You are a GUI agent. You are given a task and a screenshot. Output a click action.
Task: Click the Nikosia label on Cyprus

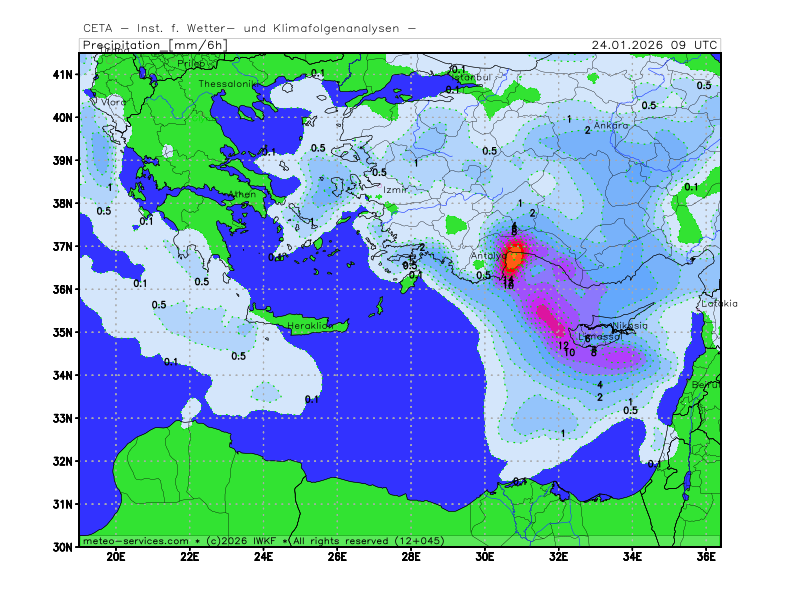click(x=629, y=326)
